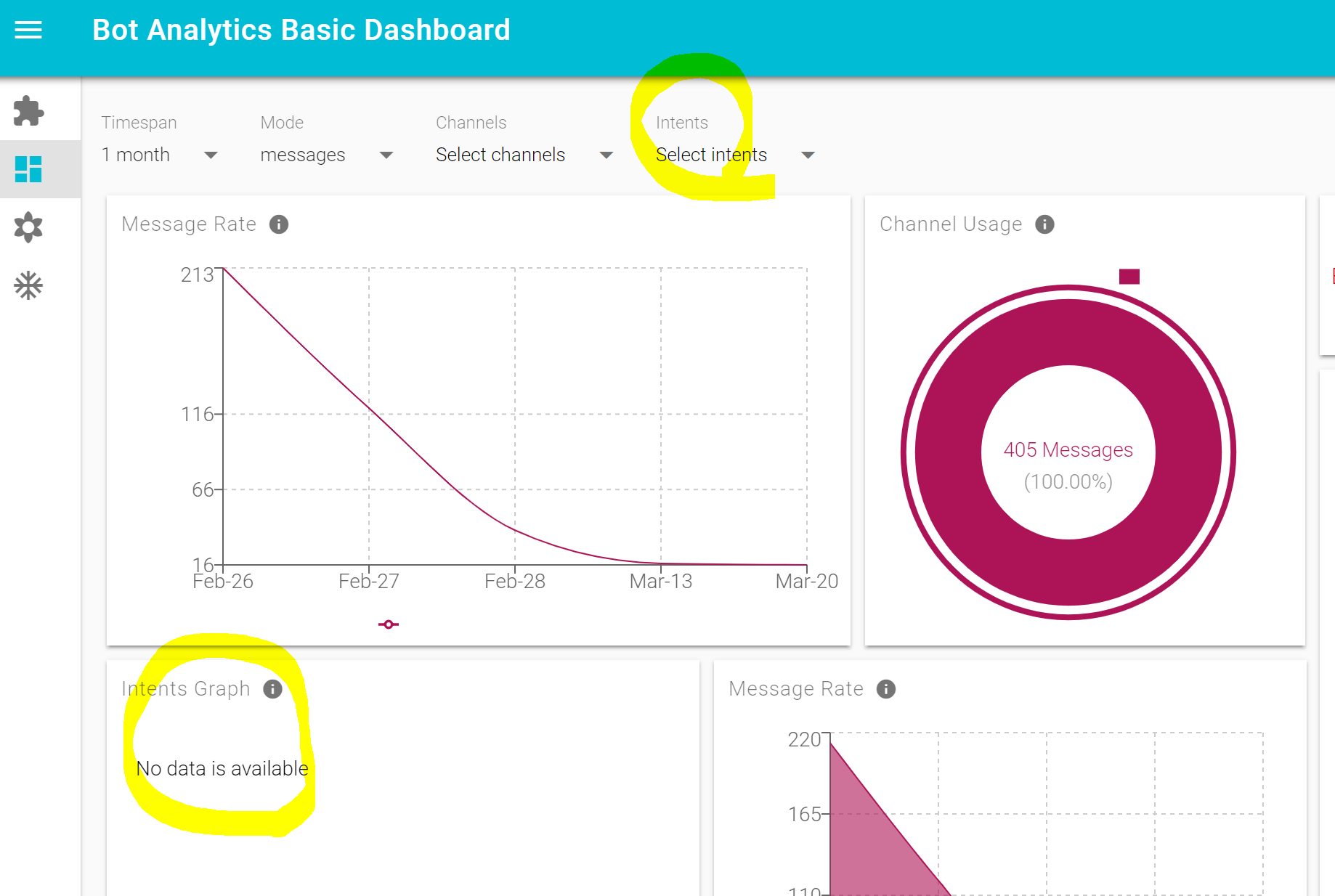Open the snowflake sidebar icon
Image resolution: width=1335 pixels, height=896 pixels.
(x=28, y=285)
